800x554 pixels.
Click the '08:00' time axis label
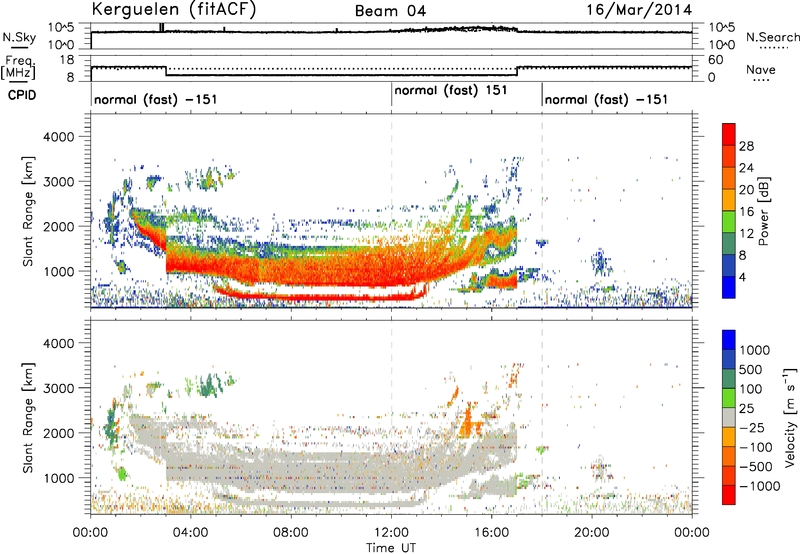click(x=291, y=533)
